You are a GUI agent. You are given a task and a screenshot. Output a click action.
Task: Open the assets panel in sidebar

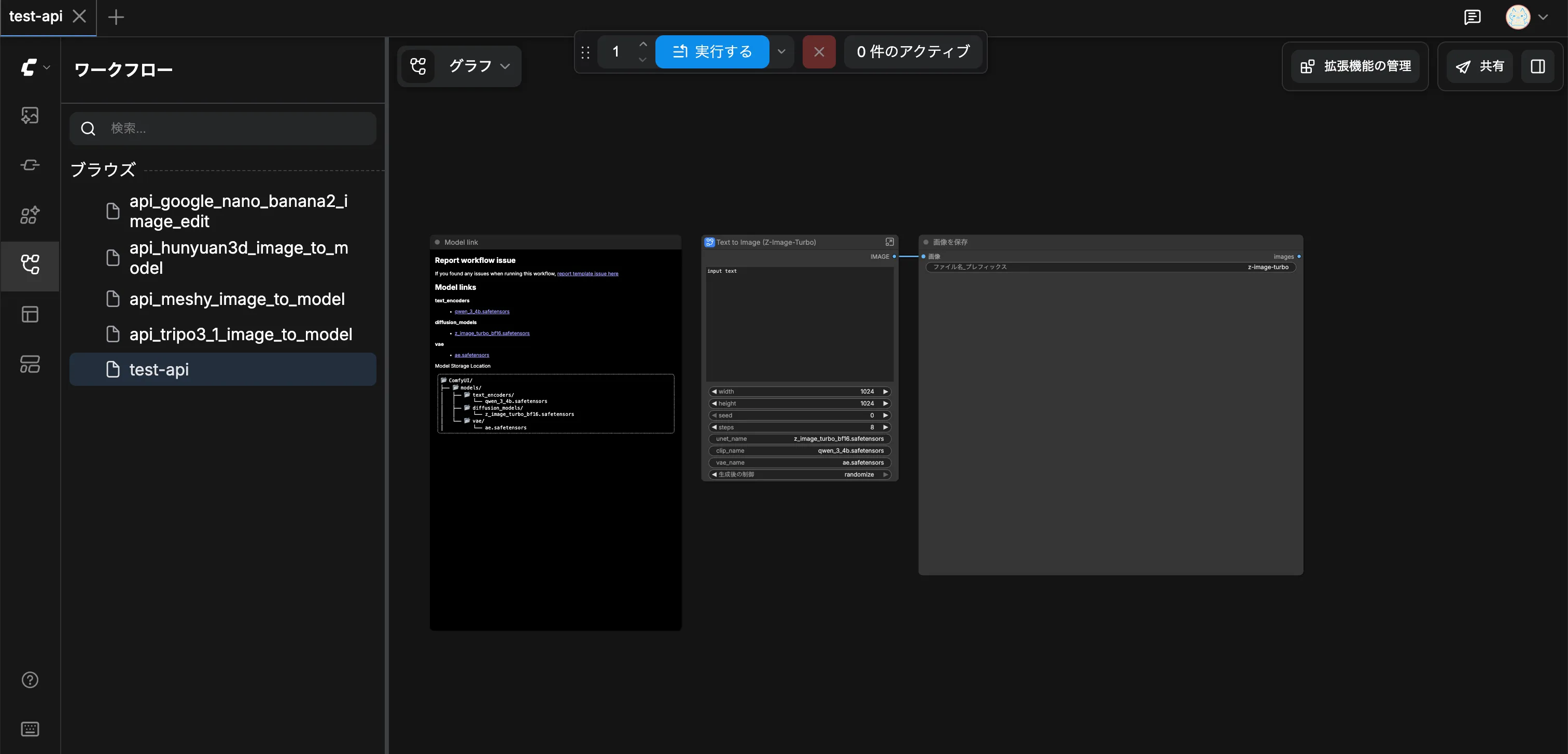30,116
